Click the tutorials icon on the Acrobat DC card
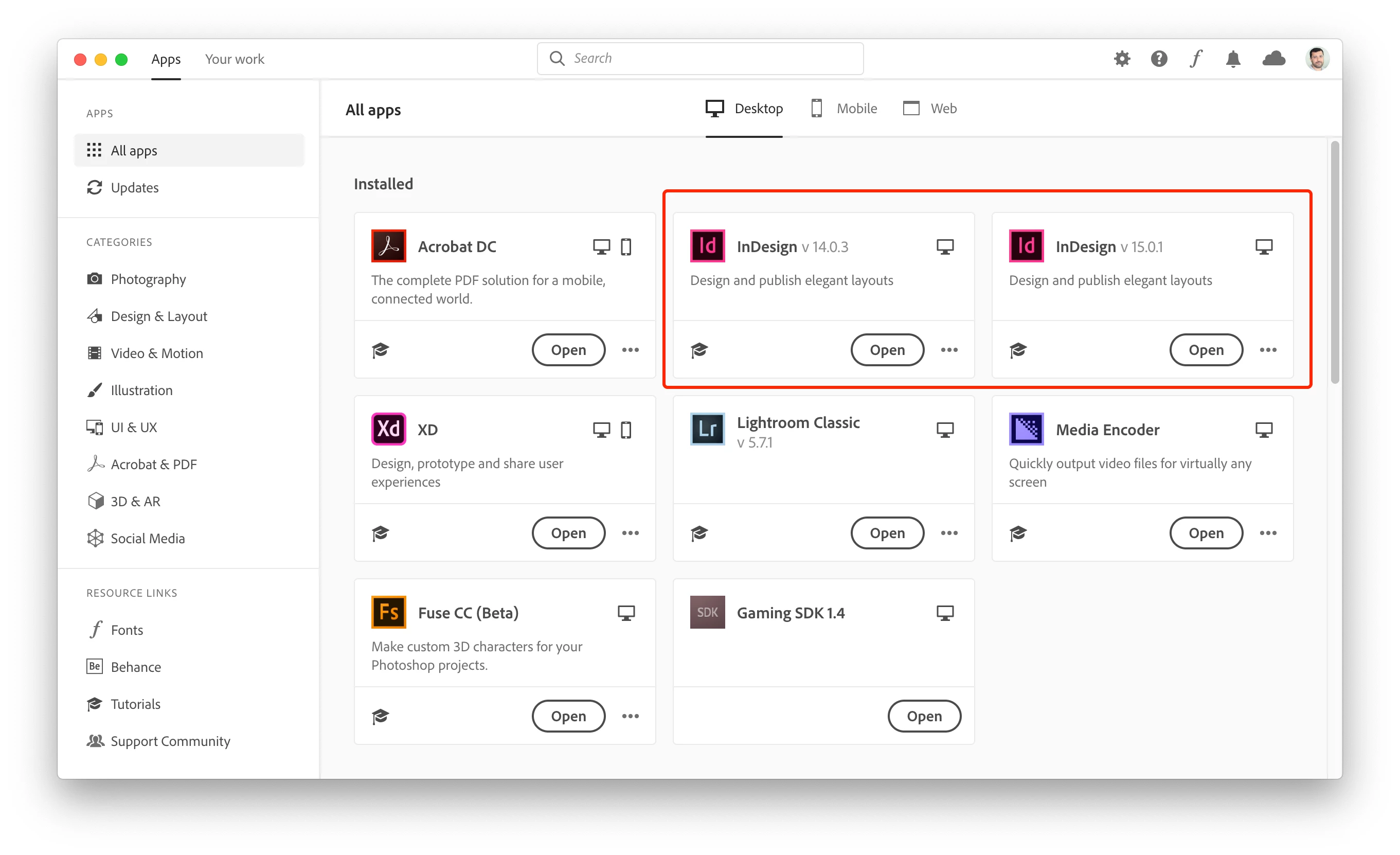This screenshot has height=855, width=1400. [380, 350]
